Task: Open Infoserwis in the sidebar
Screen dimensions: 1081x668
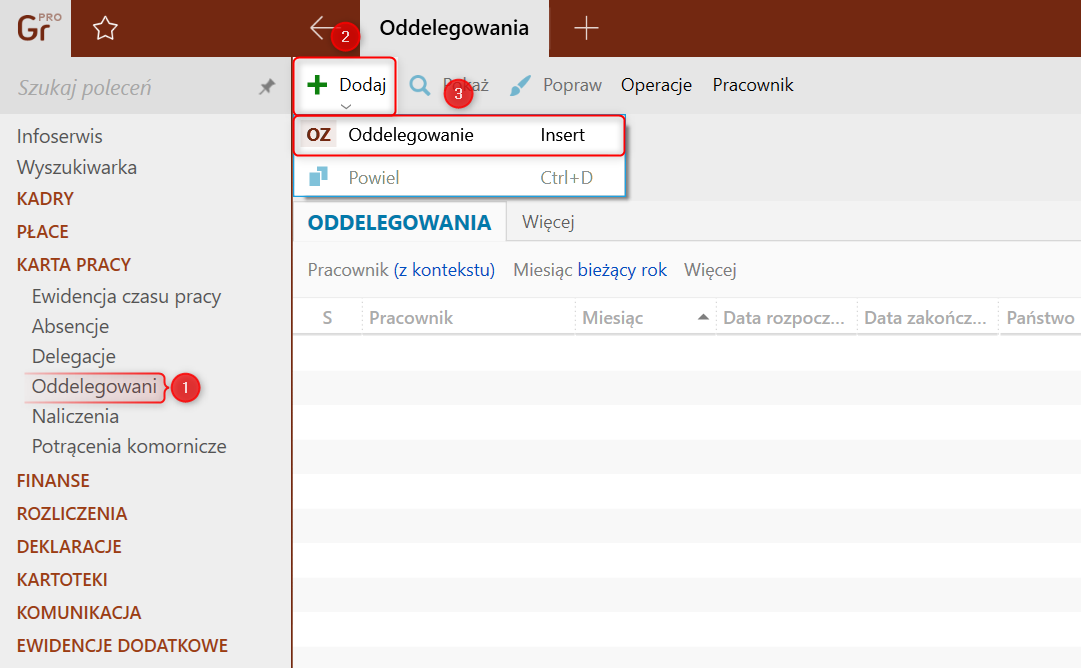Action: tap(59, 136)
